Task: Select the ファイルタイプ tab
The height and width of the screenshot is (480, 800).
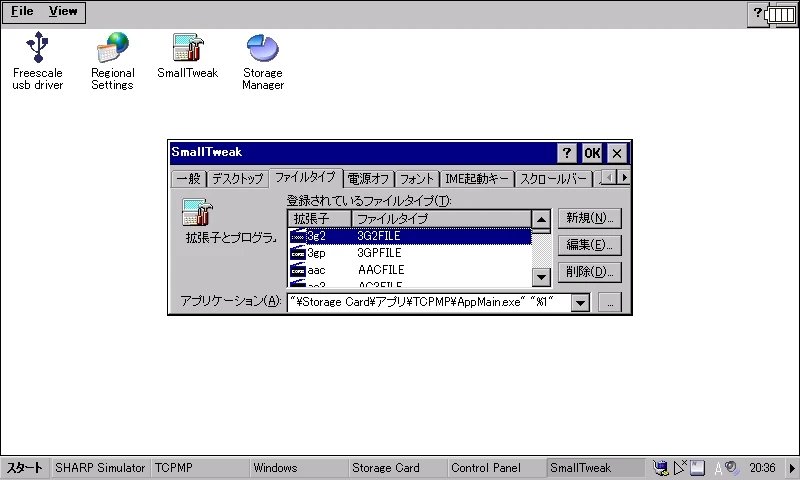Action: tap(306, 178)
